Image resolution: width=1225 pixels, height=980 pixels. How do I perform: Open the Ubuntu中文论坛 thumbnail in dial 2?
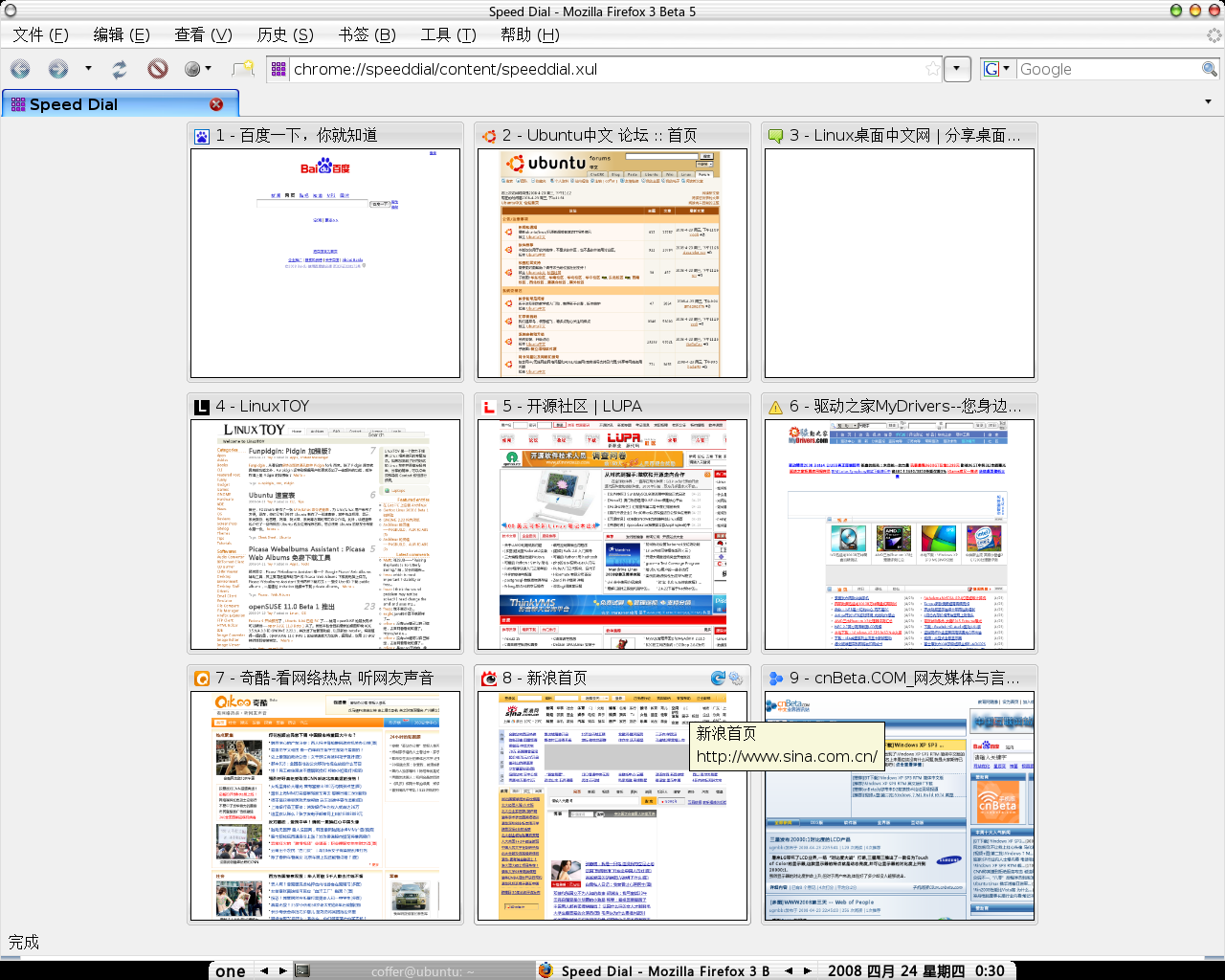(612, 263)
